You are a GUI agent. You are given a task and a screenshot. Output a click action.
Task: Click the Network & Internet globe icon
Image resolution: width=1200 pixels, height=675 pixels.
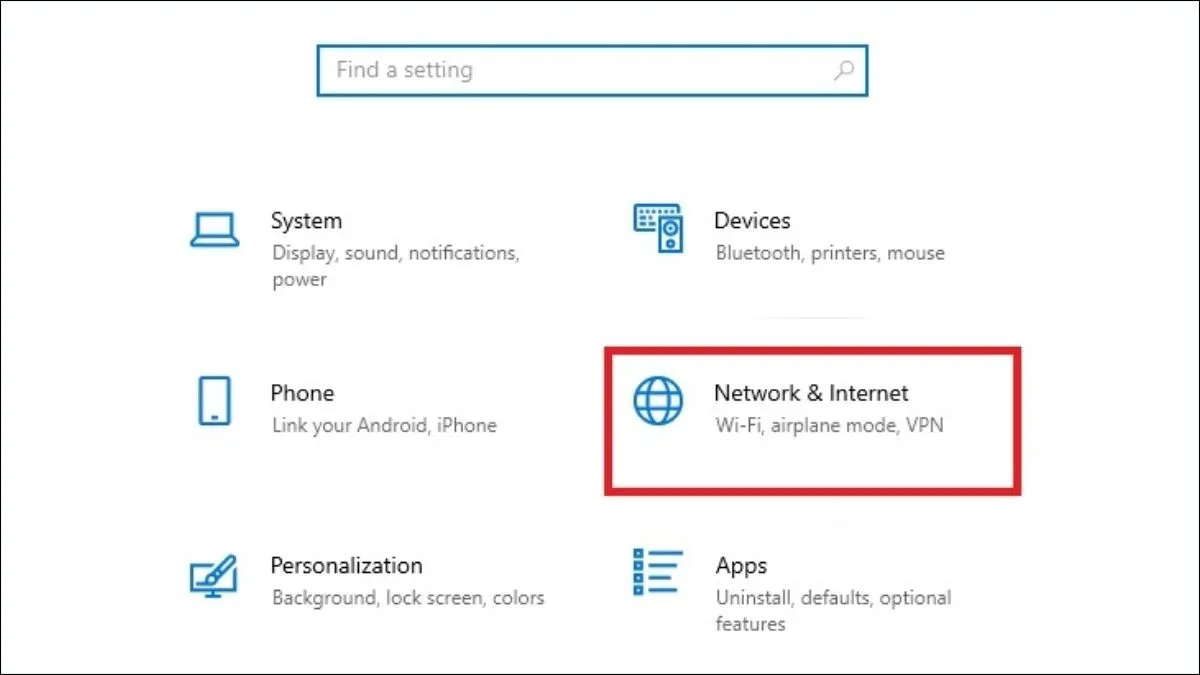pyautogui.click(x=658, y=401)
